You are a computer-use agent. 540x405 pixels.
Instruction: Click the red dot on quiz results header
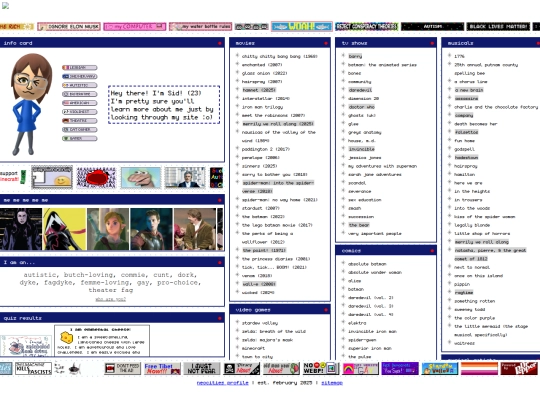pyautogui.click(x=219, y=318)
